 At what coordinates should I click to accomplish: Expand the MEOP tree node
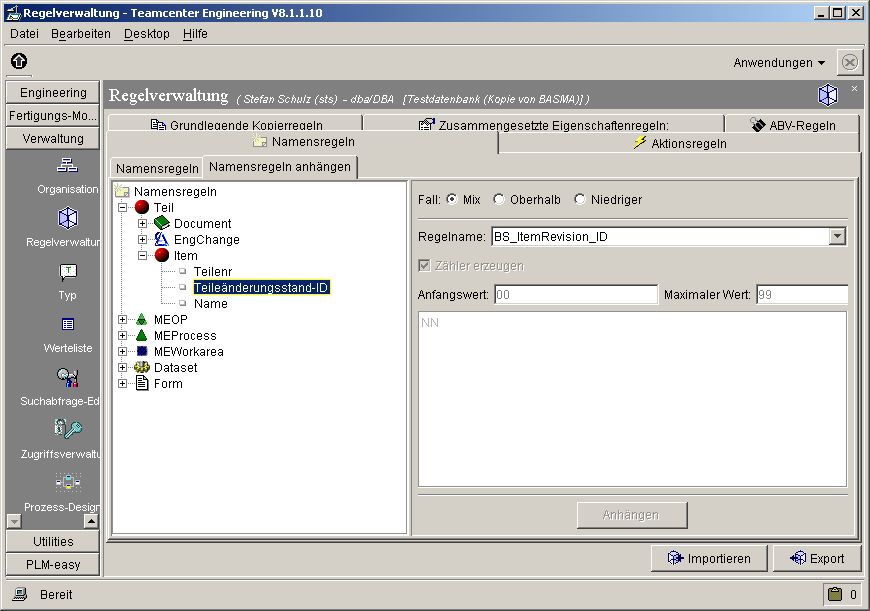122,320
